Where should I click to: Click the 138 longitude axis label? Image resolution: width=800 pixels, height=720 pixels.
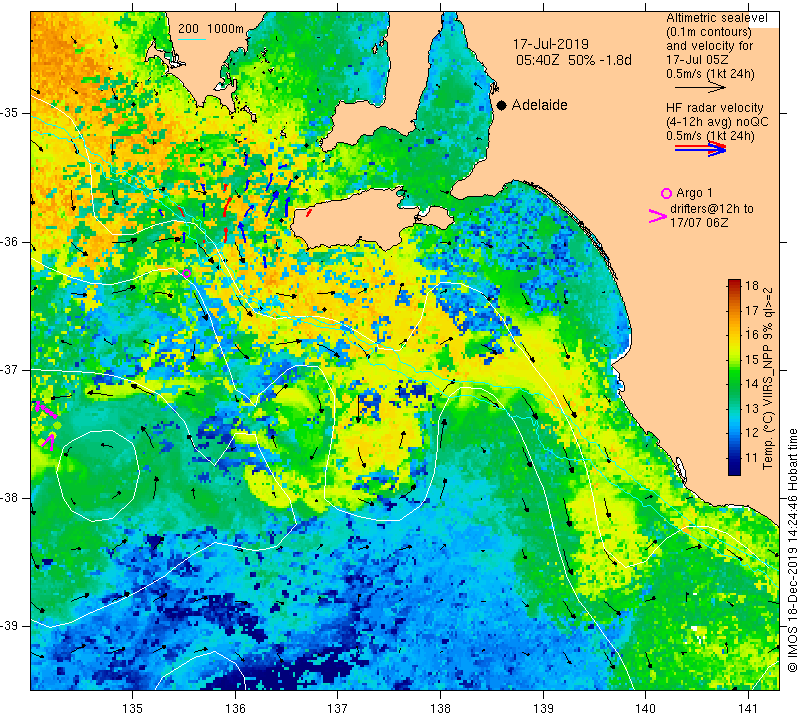tap(440, 709)
